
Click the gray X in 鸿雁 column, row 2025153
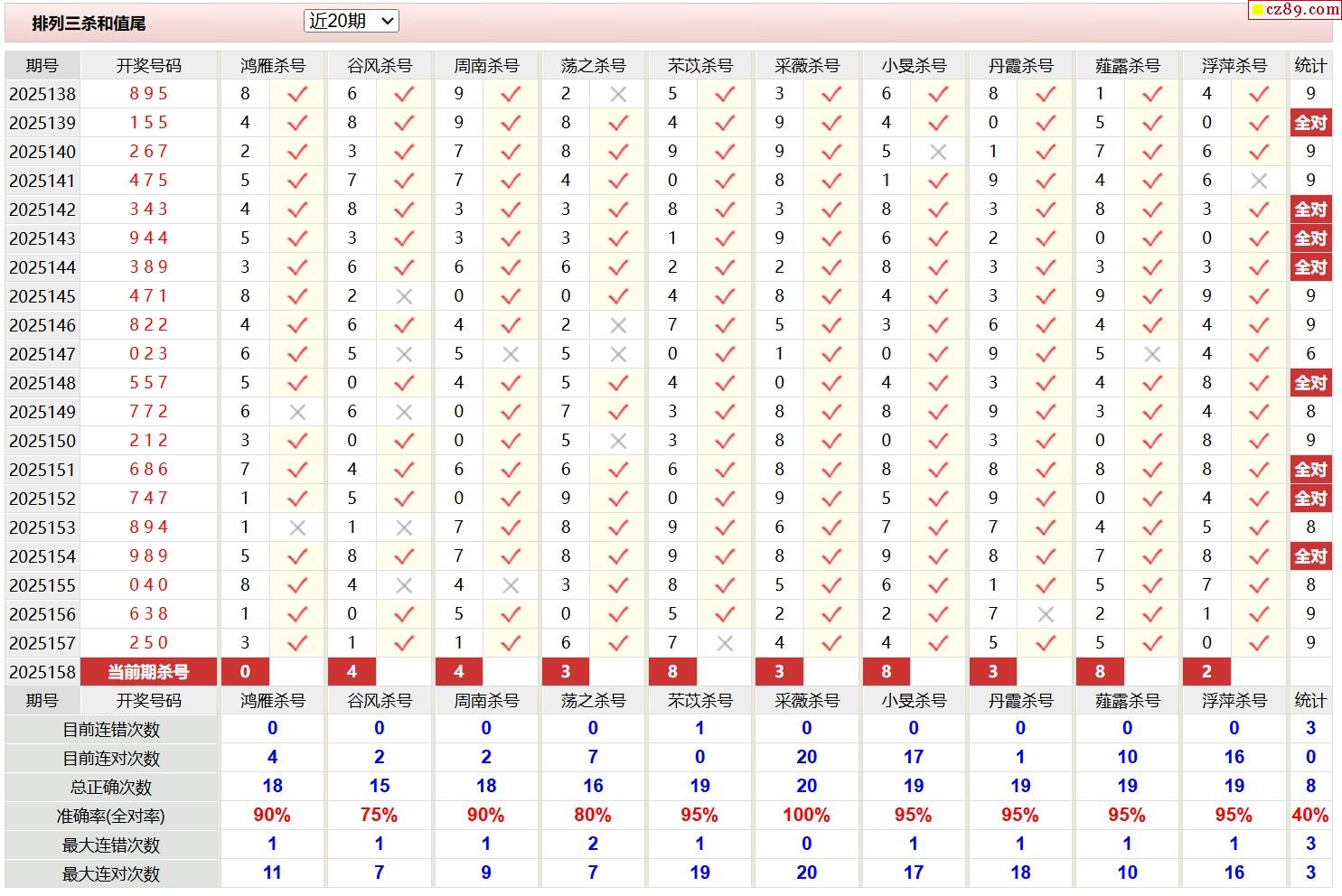click(297, 527)
